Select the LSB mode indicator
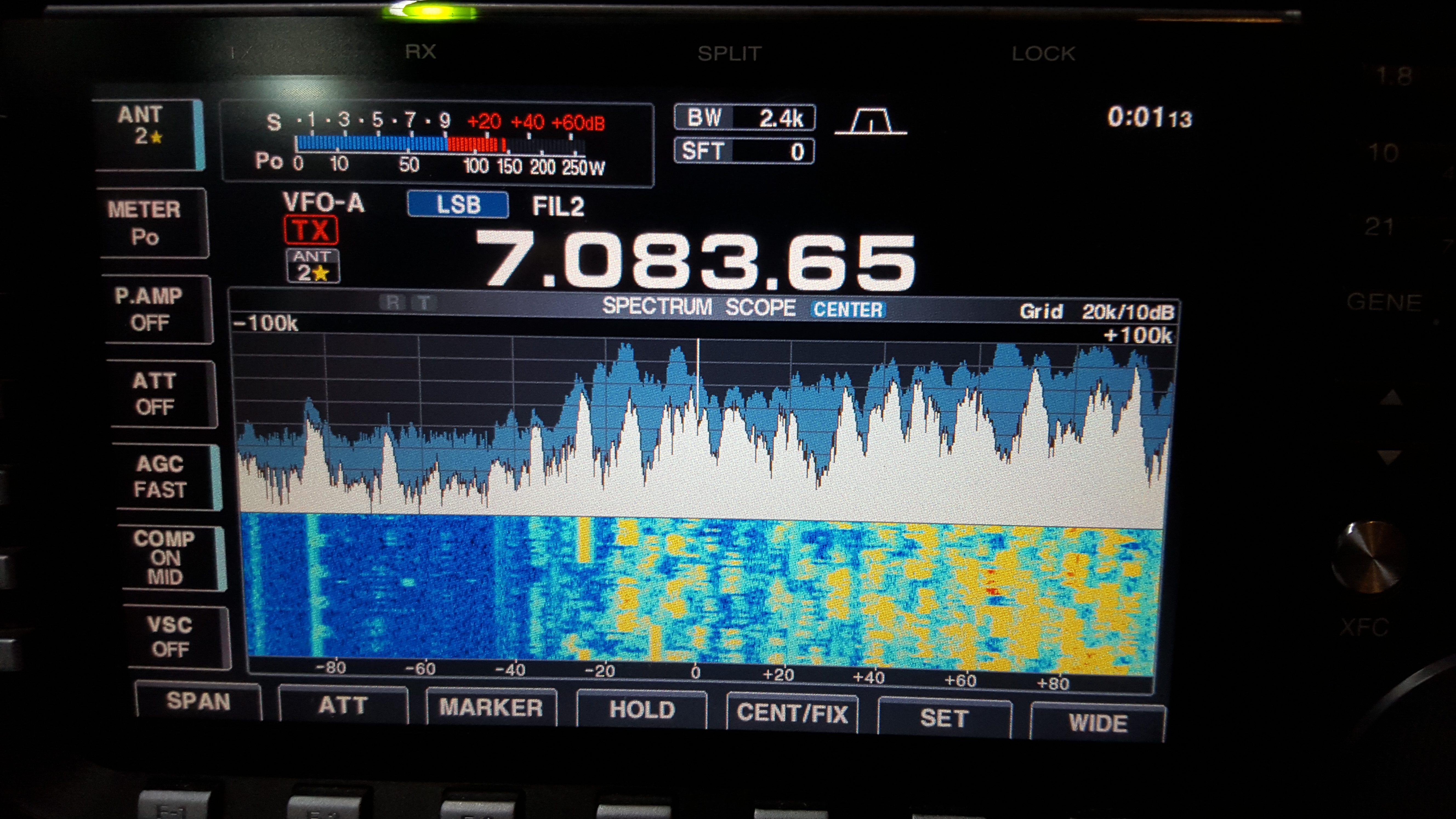The image size is (1456, 819). point(458,204)
